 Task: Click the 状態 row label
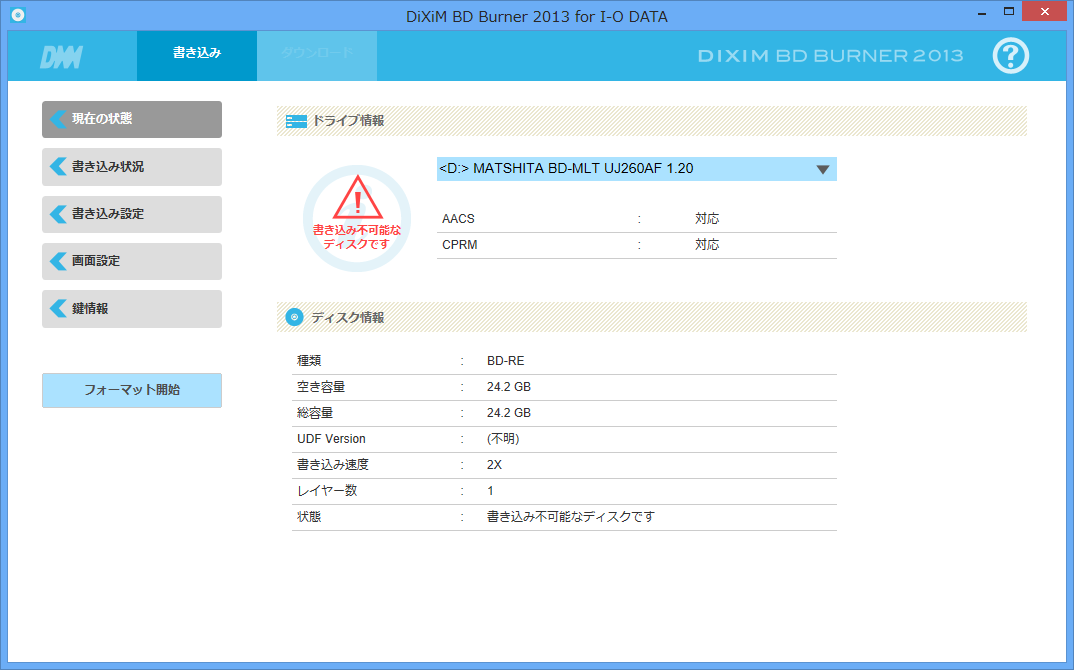(x=309, y=517)
